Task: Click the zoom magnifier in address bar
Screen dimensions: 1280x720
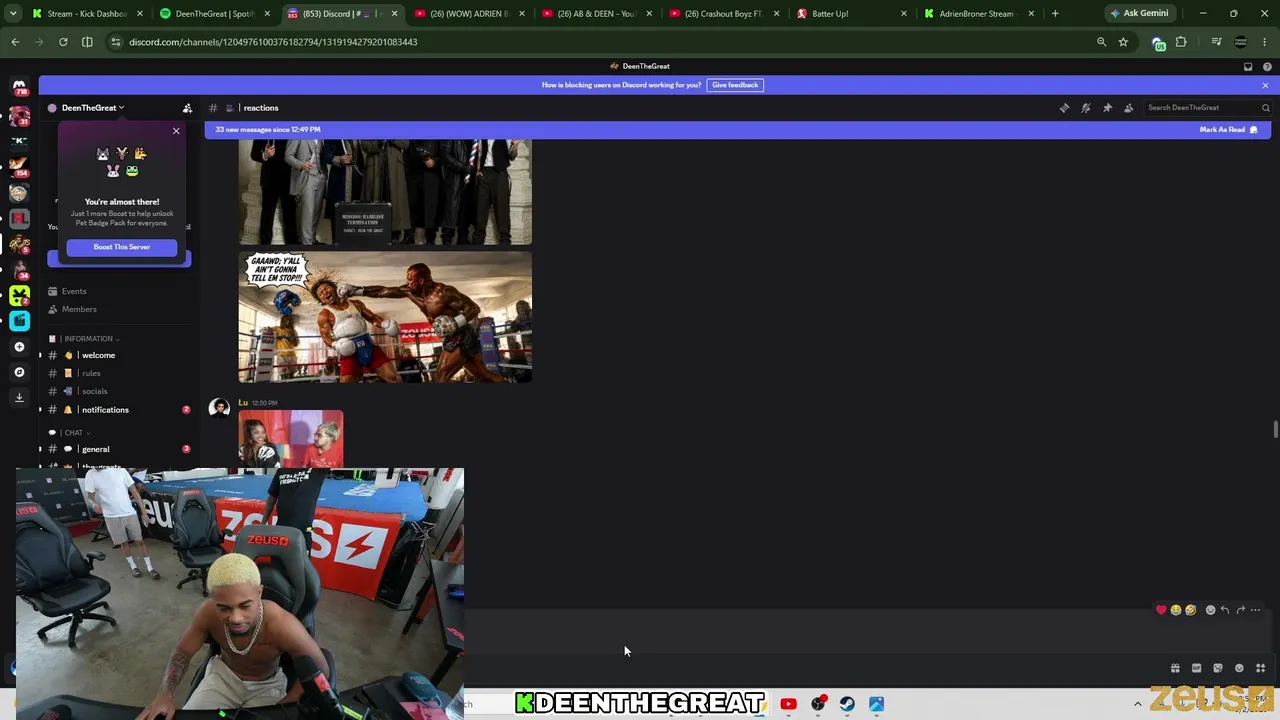Action: click(1101, 42)
